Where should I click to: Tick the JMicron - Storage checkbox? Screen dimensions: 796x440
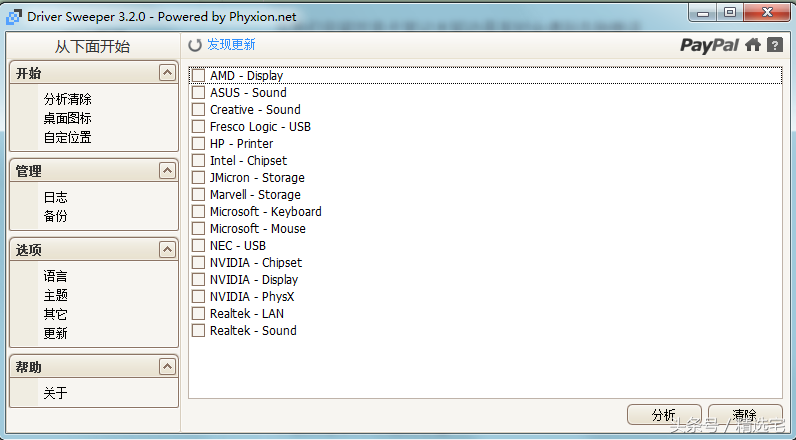[x=198, y=178]
